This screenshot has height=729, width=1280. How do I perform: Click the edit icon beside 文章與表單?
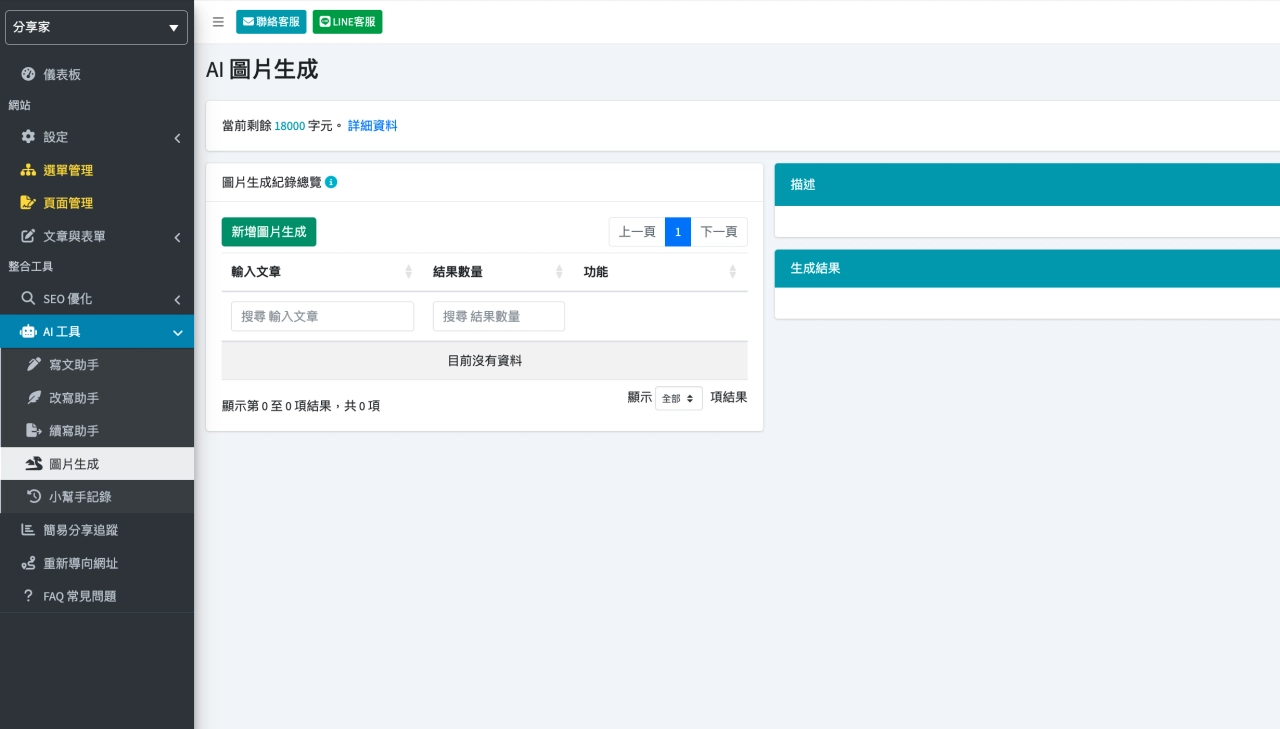[28, 236]
